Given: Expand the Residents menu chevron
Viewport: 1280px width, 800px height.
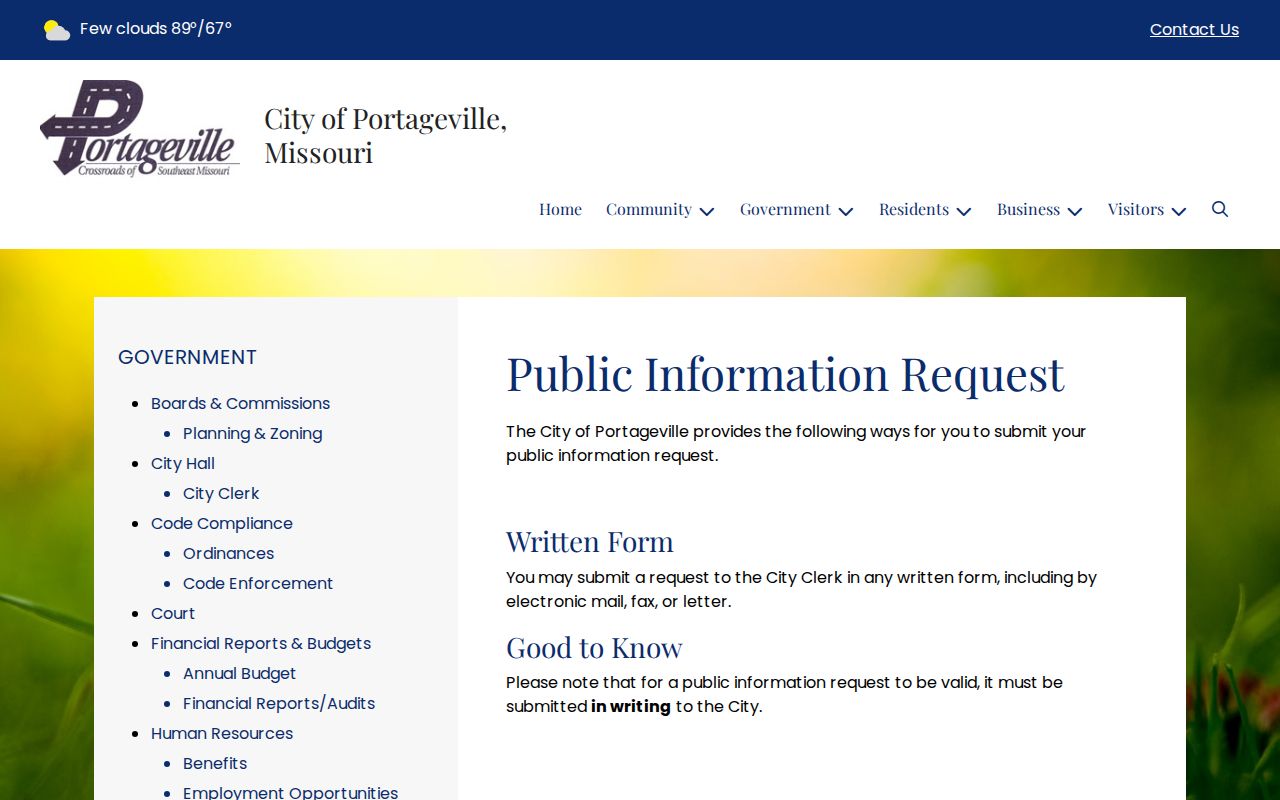Looking at the screenshot, I should click(964, 211).
